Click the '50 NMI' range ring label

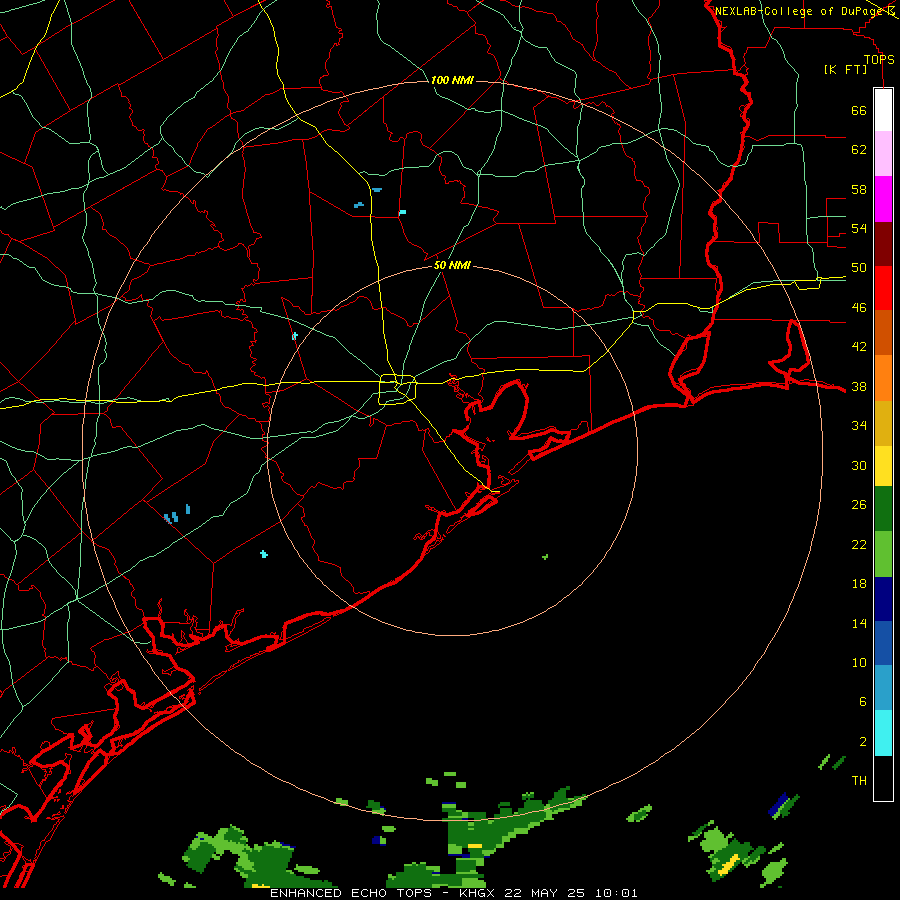click(452, 265)
